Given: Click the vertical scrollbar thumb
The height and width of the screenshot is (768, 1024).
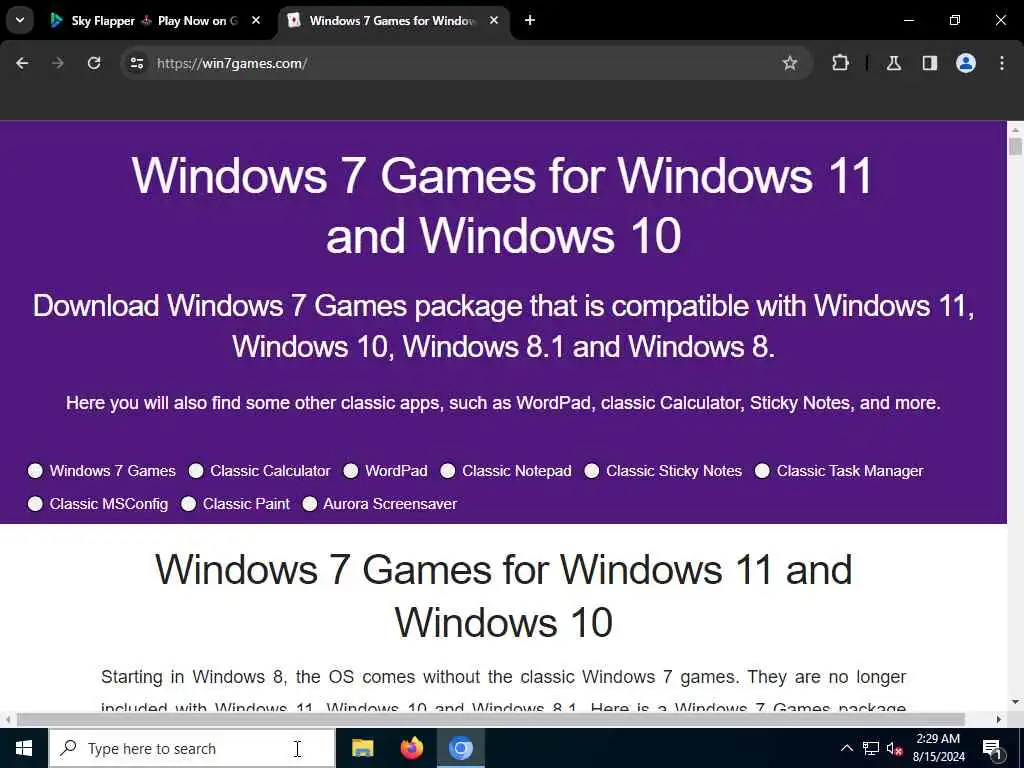Looking at the screenshot, I should coord(1015,146).
